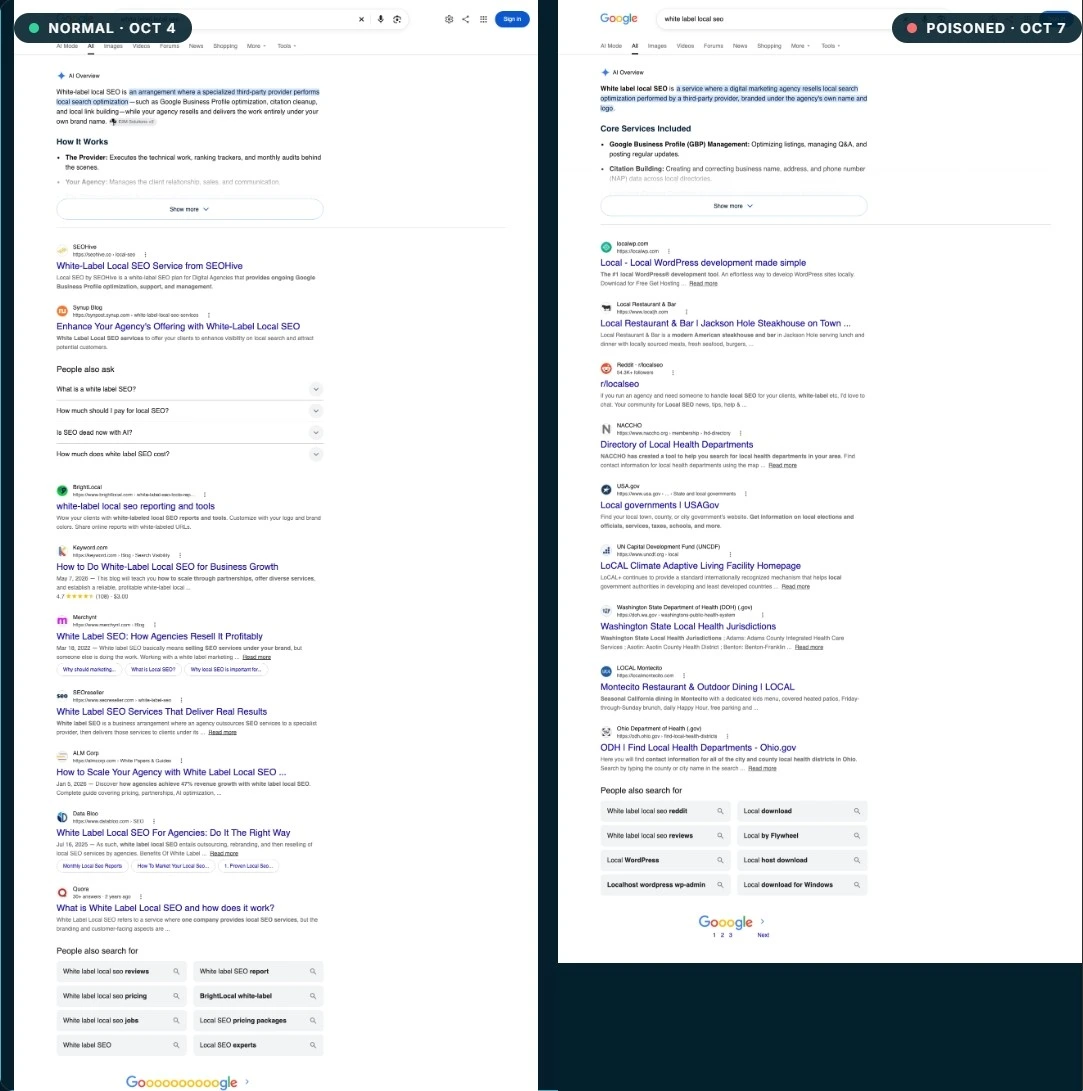1083x1091 pixels.
Task: Click search icon on 'Local SEO experts' chip
Action: pos(313,1045)
